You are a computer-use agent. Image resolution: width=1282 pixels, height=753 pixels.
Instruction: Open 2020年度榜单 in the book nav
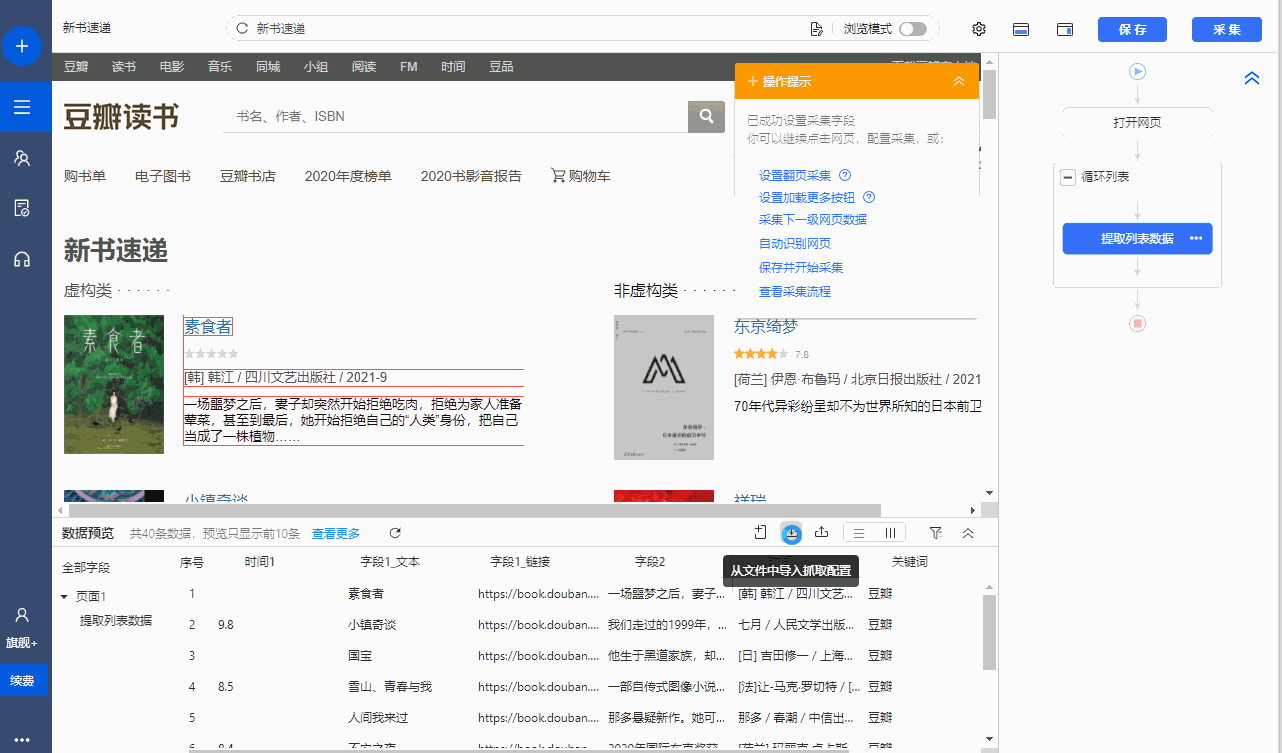(348, 176)
